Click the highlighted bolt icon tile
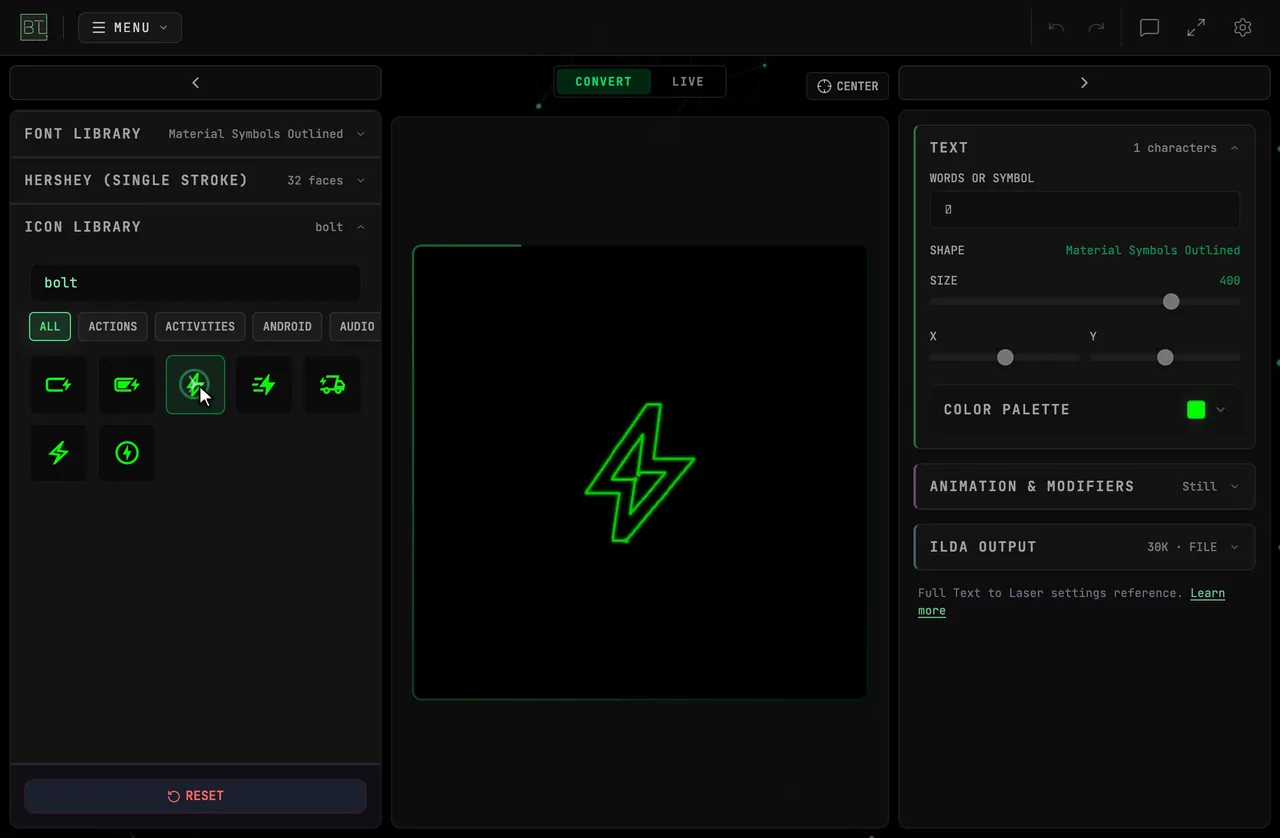This screenshot has width=1280, height=838. pos(195,384)
